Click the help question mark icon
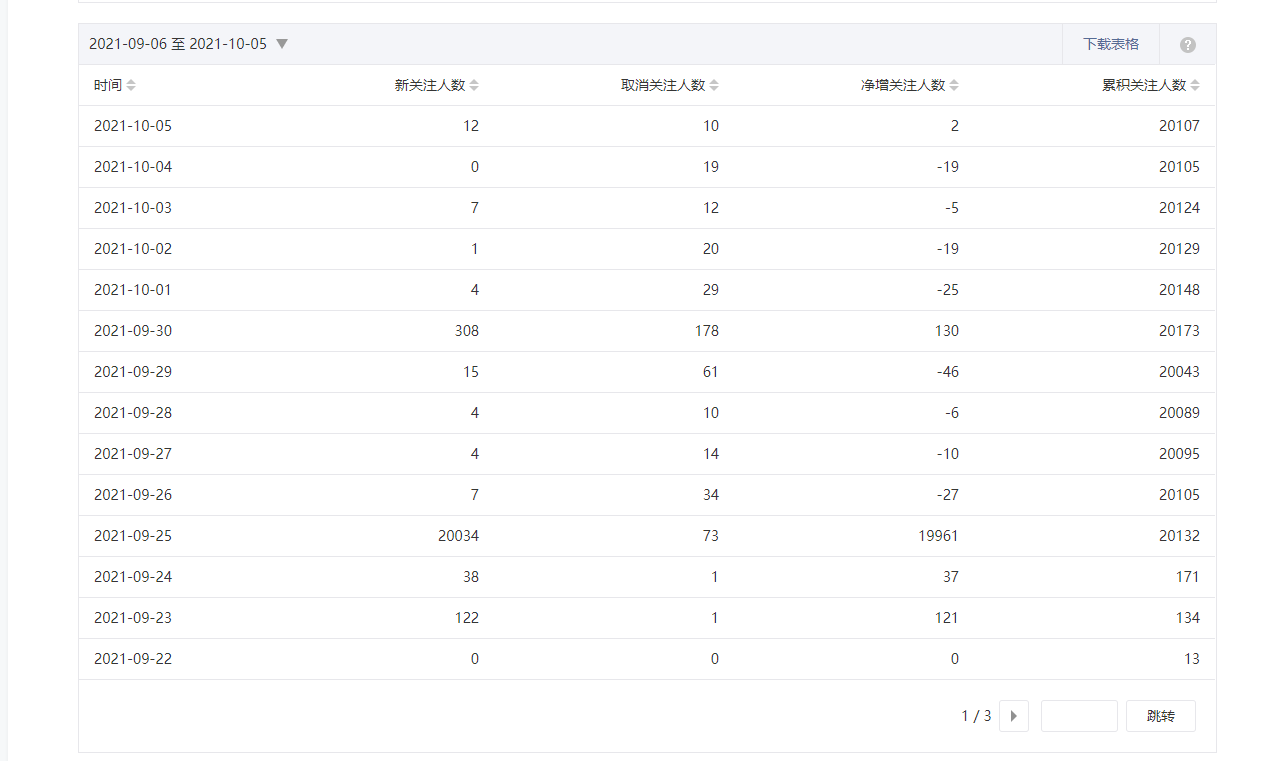1265x761 pixels. pos(1188,45)
